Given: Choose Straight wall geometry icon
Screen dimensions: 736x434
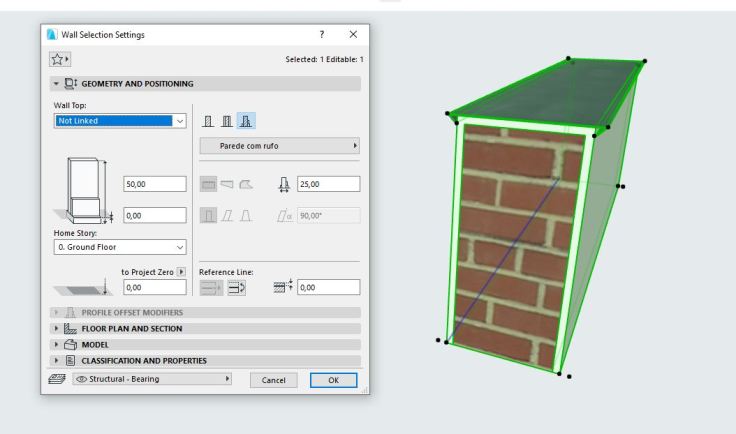Looking at the screenshot, I should click(208, 184).
